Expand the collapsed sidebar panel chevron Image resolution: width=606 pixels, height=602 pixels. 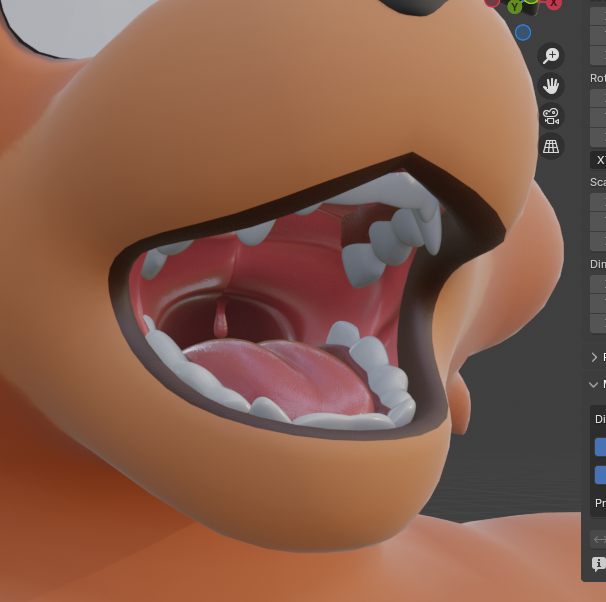click(594, 357)
